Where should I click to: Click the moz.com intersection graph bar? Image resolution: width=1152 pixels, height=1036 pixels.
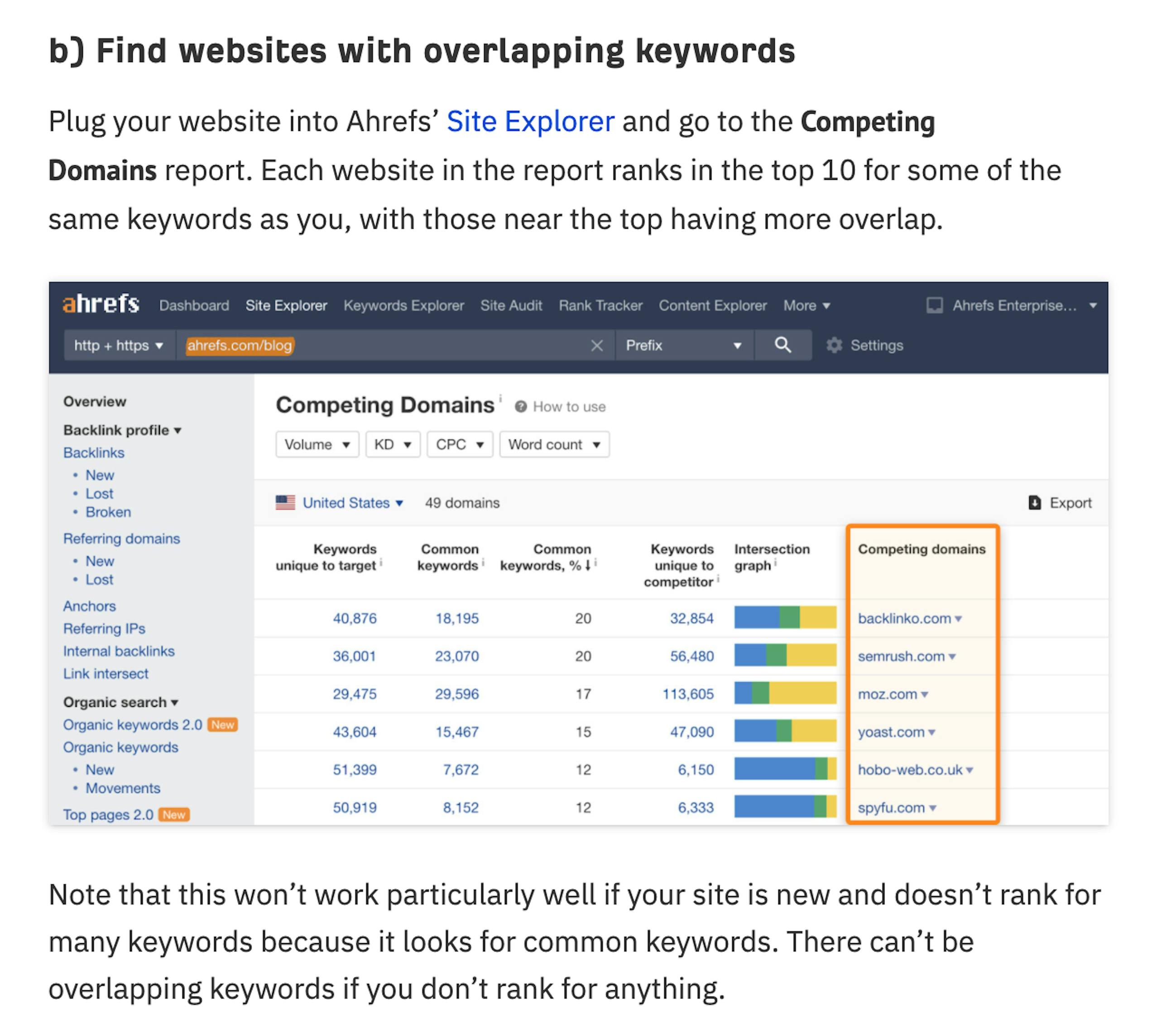pos(785,693)
